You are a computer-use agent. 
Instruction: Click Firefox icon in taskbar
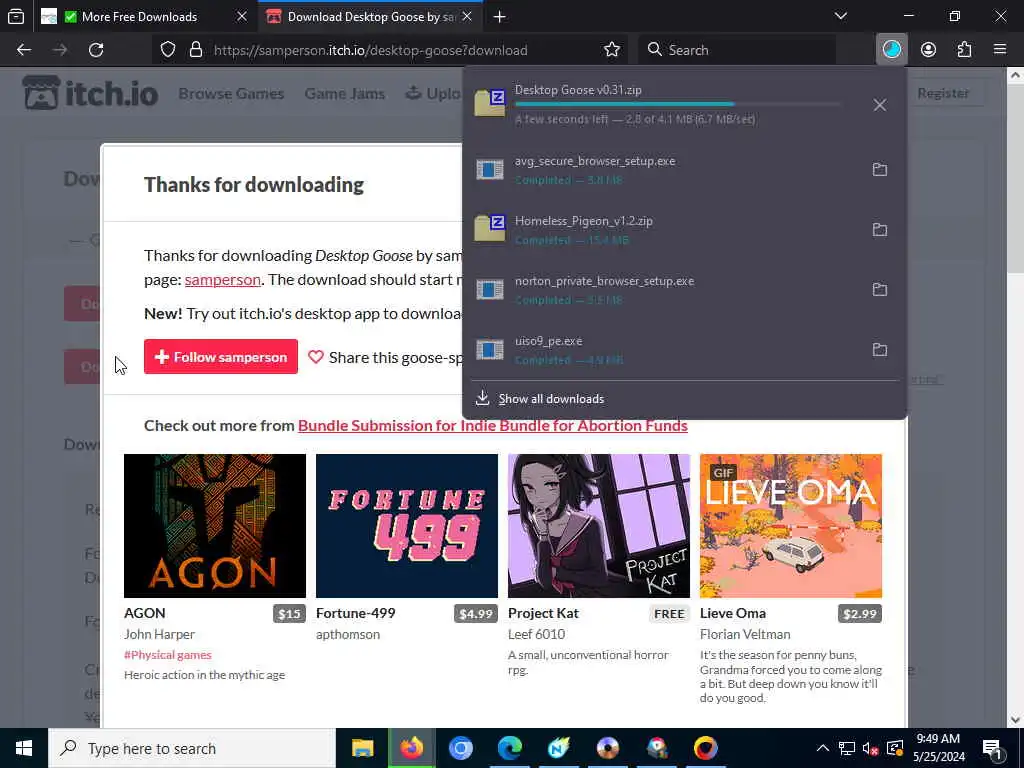(x=411, y=748)
